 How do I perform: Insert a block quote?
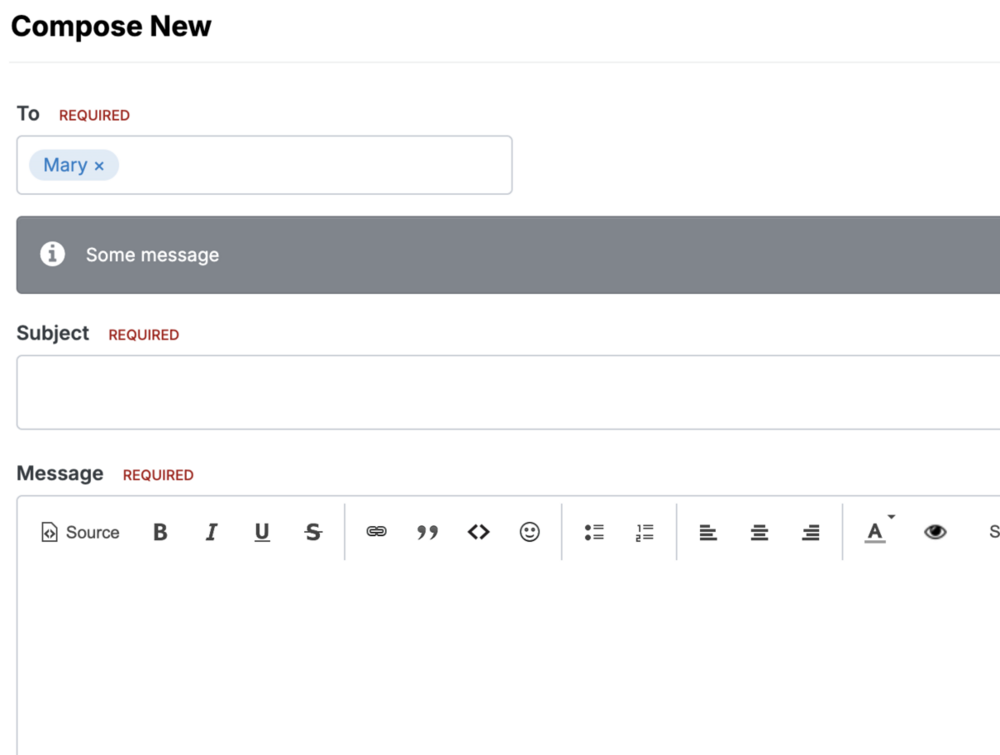pos(427,532)
